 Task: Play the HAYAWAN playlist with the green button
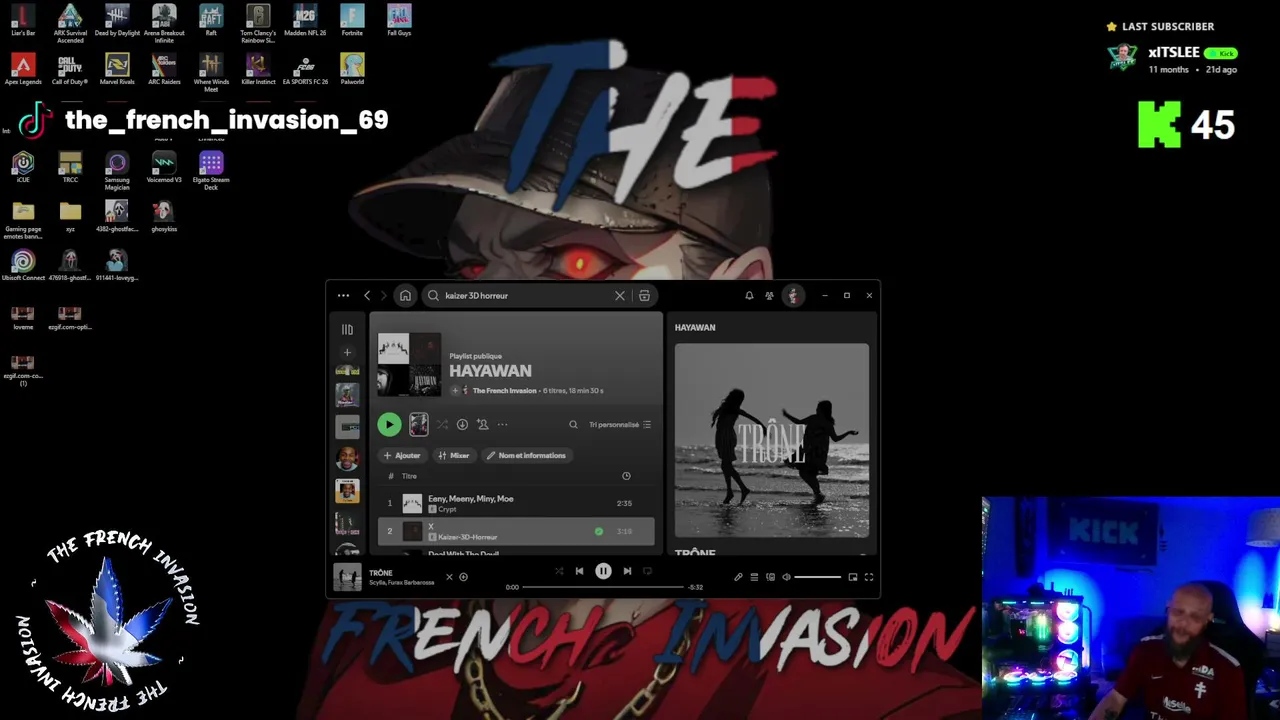(x=389, y=425)
